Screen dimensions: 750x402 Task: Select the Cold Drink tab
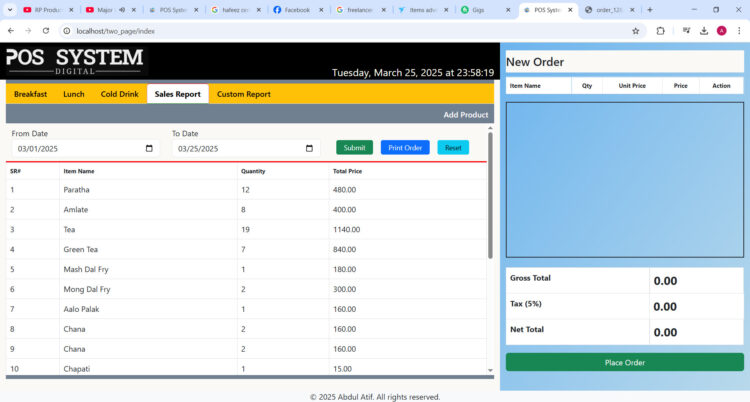point(119,94)
